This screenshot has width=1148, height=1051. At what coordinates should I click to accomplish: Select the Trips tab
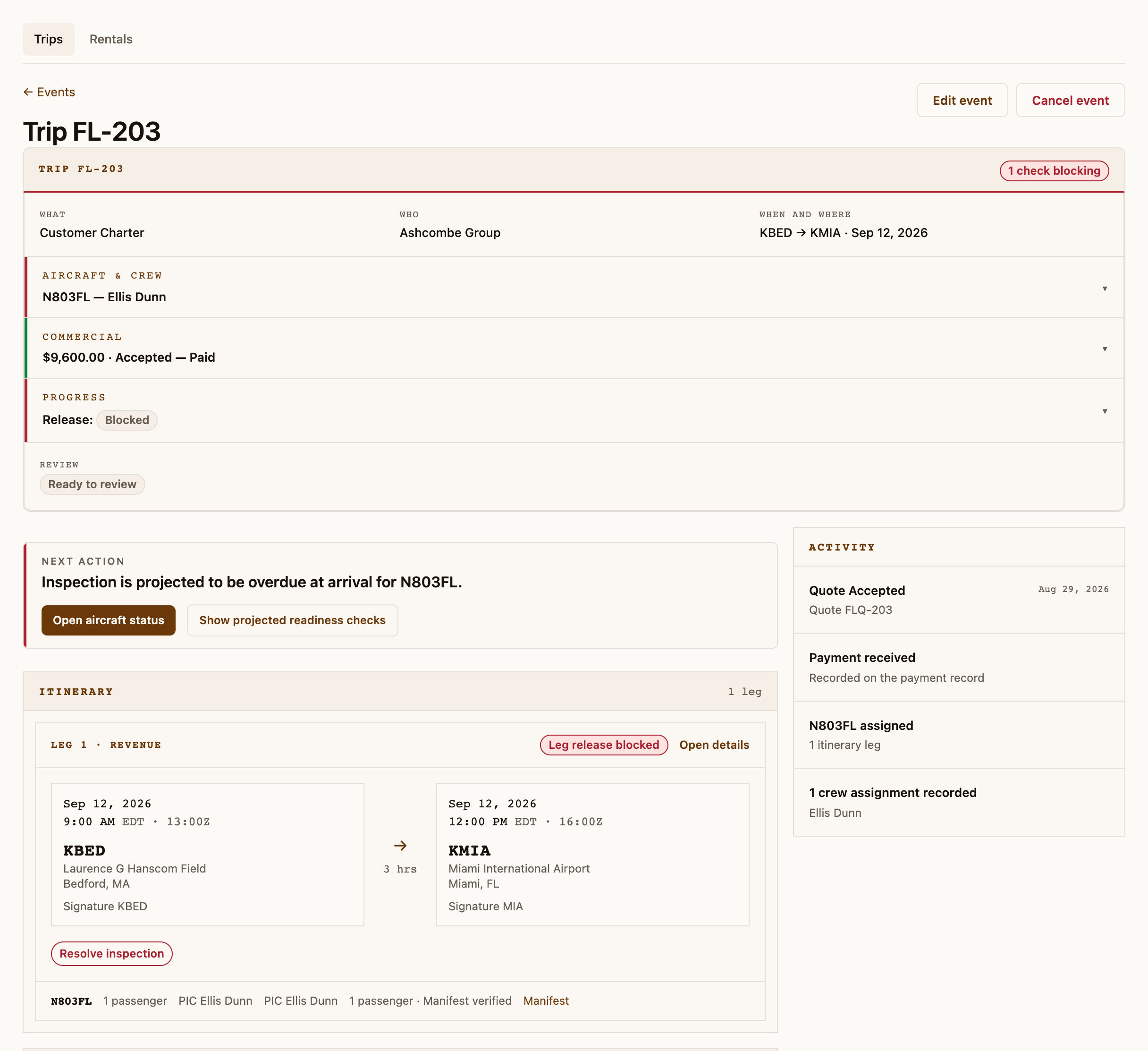49,39
